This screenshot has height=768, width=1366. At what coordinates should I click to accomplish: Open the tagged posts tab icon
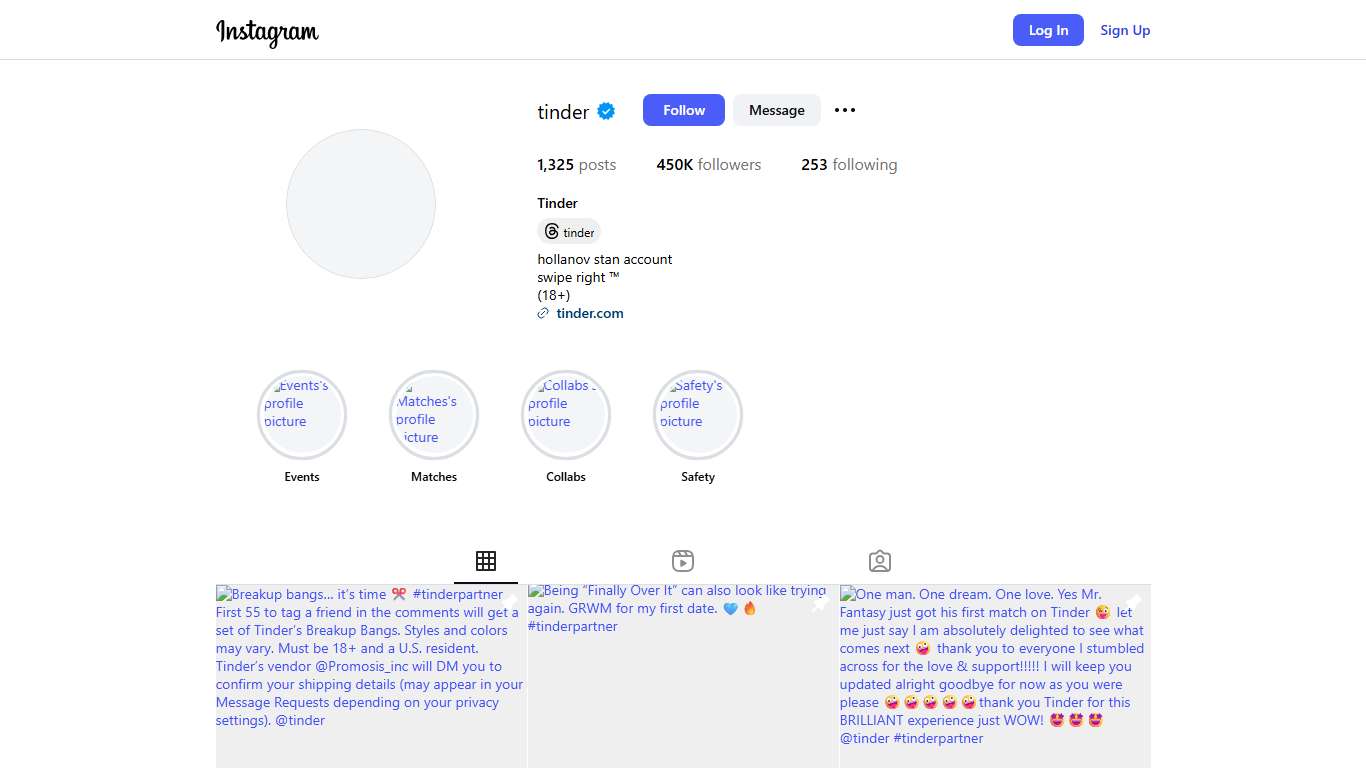click(879, 561)
